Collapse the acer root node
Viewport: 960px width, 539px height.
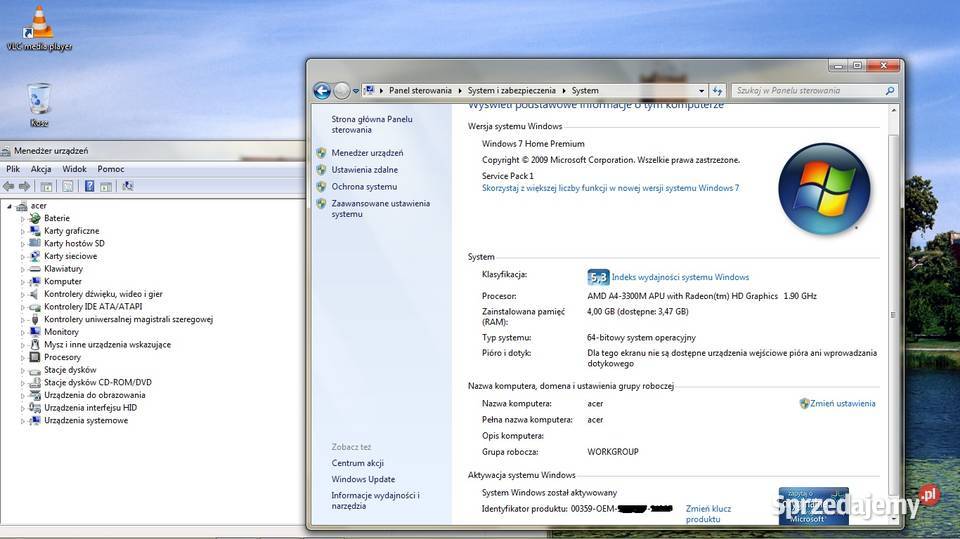pos(9,206)
